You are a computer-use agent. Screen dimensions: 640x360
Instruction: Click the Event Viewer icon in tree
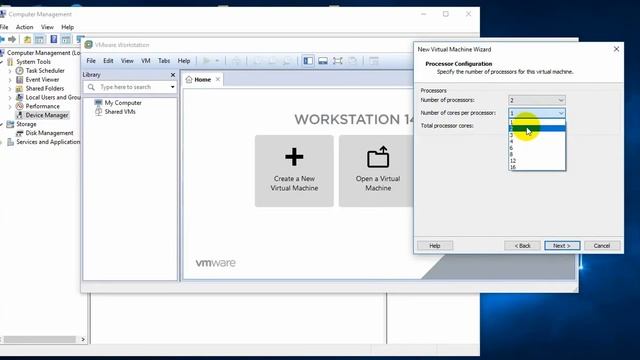pos(19,80)
